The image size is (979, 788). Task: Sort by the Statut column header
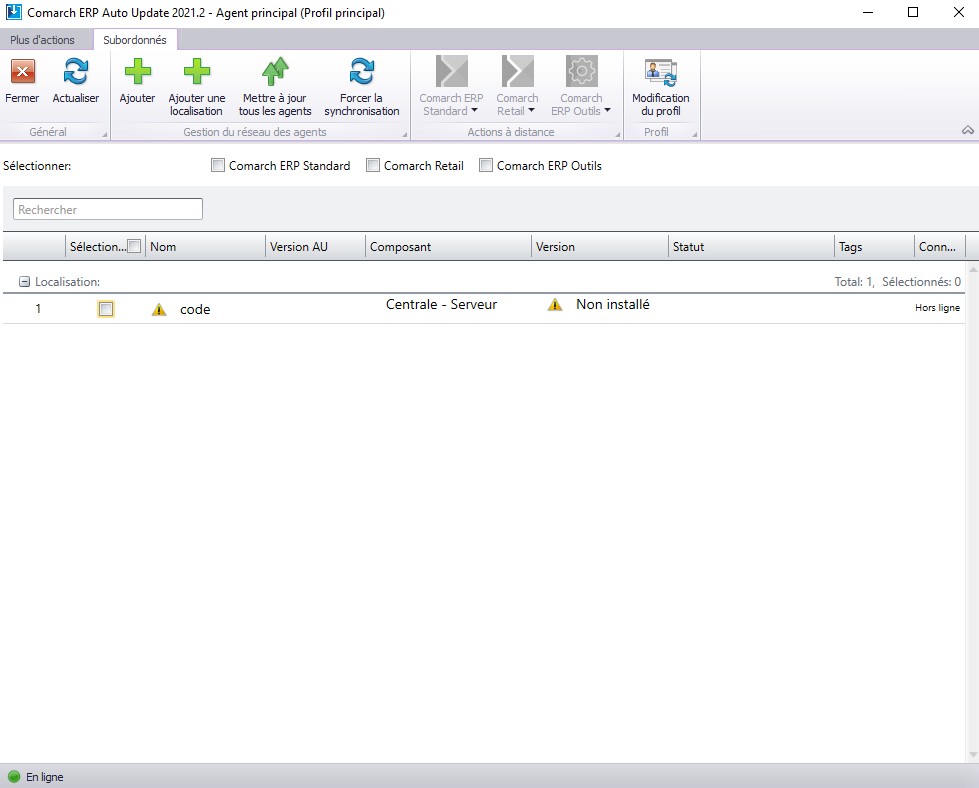(x=752, y=247)
